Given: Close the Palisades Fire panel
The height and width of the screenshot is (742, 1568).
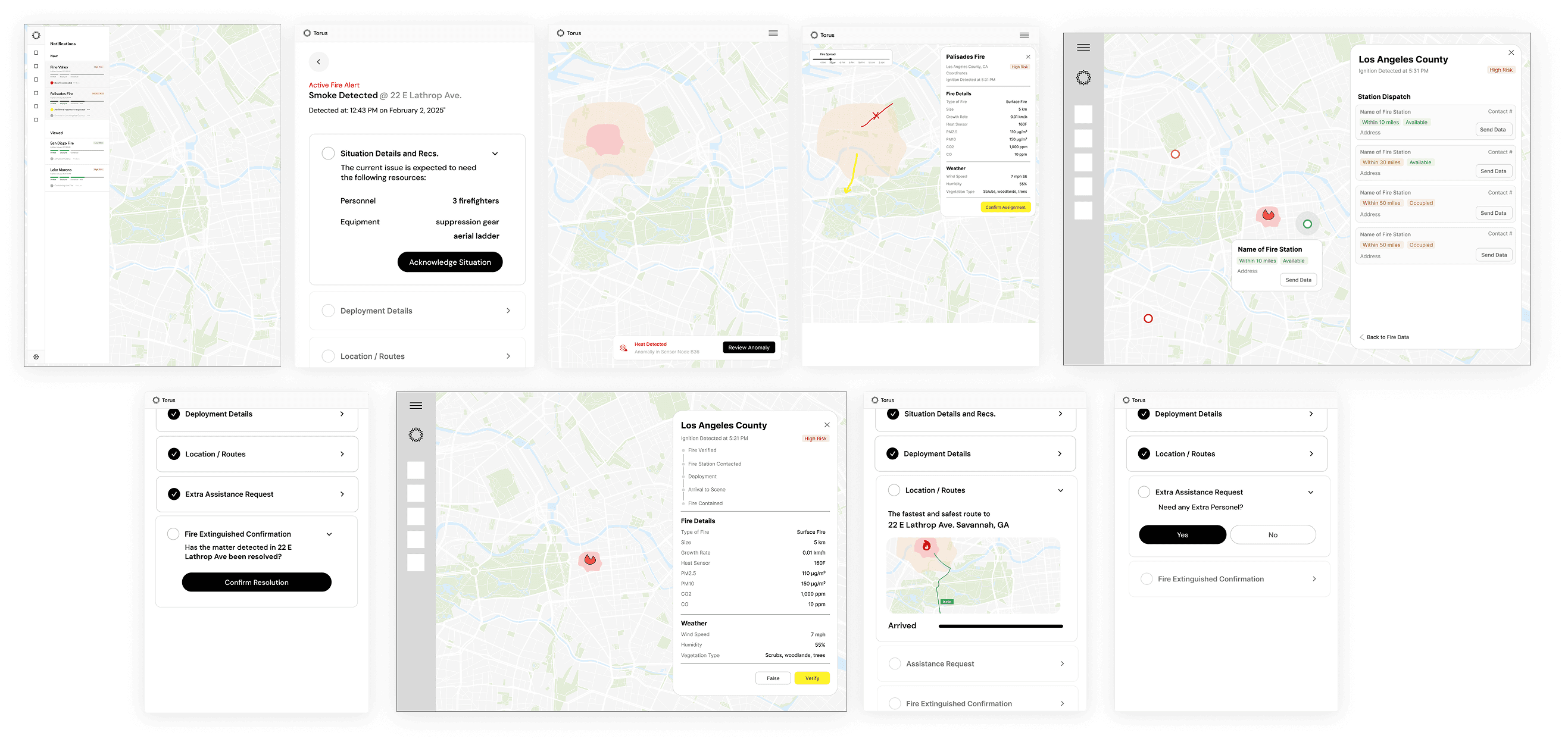Looking at the screenshot, I should pyautogui.click(x=1028, y=57).
